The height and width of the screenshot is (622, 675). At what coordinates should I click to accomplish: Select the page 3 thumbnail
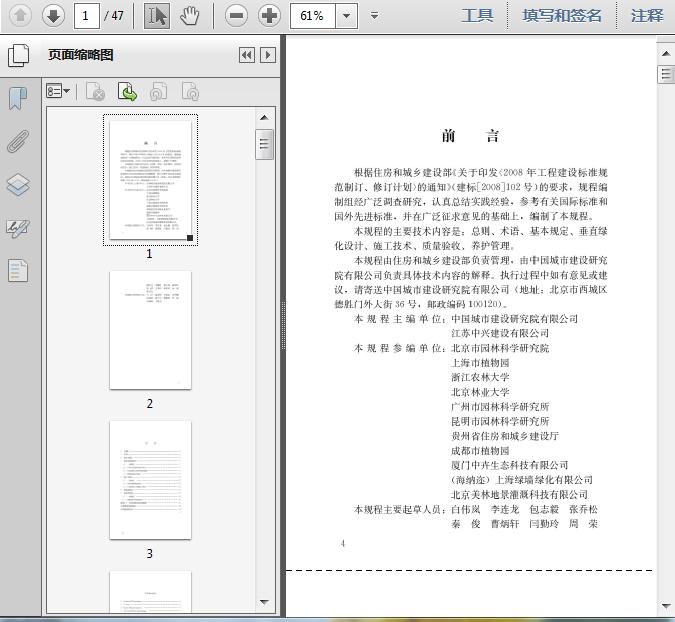(150, 480)
